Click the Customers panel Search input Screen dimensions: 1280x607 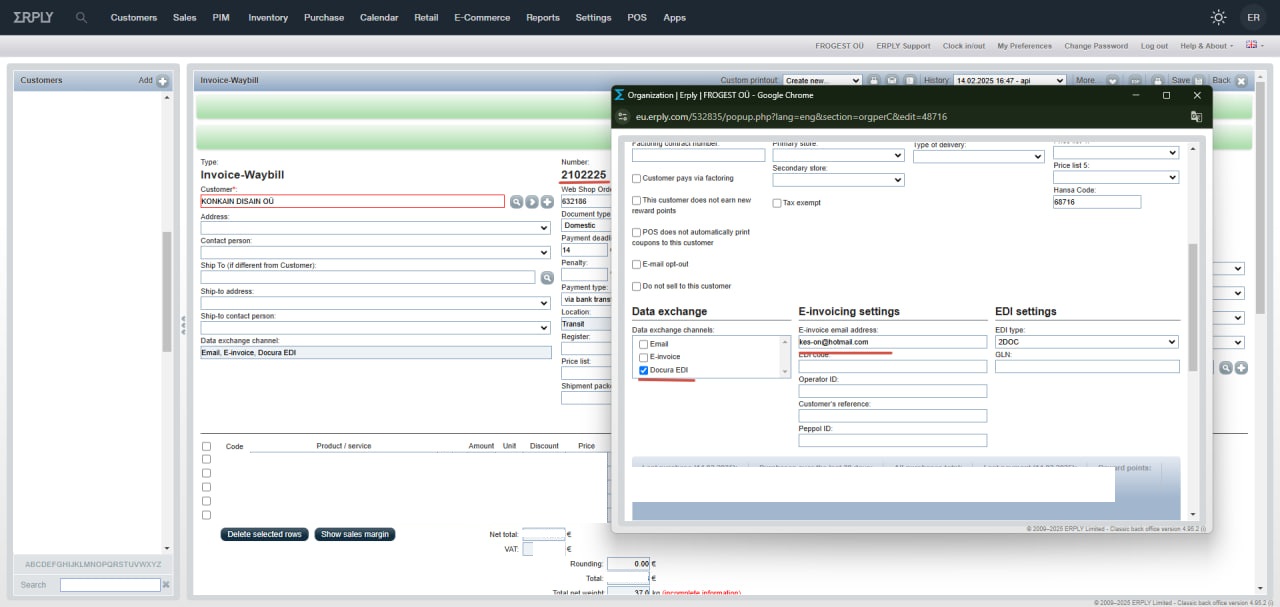click(x=110, y=585)
